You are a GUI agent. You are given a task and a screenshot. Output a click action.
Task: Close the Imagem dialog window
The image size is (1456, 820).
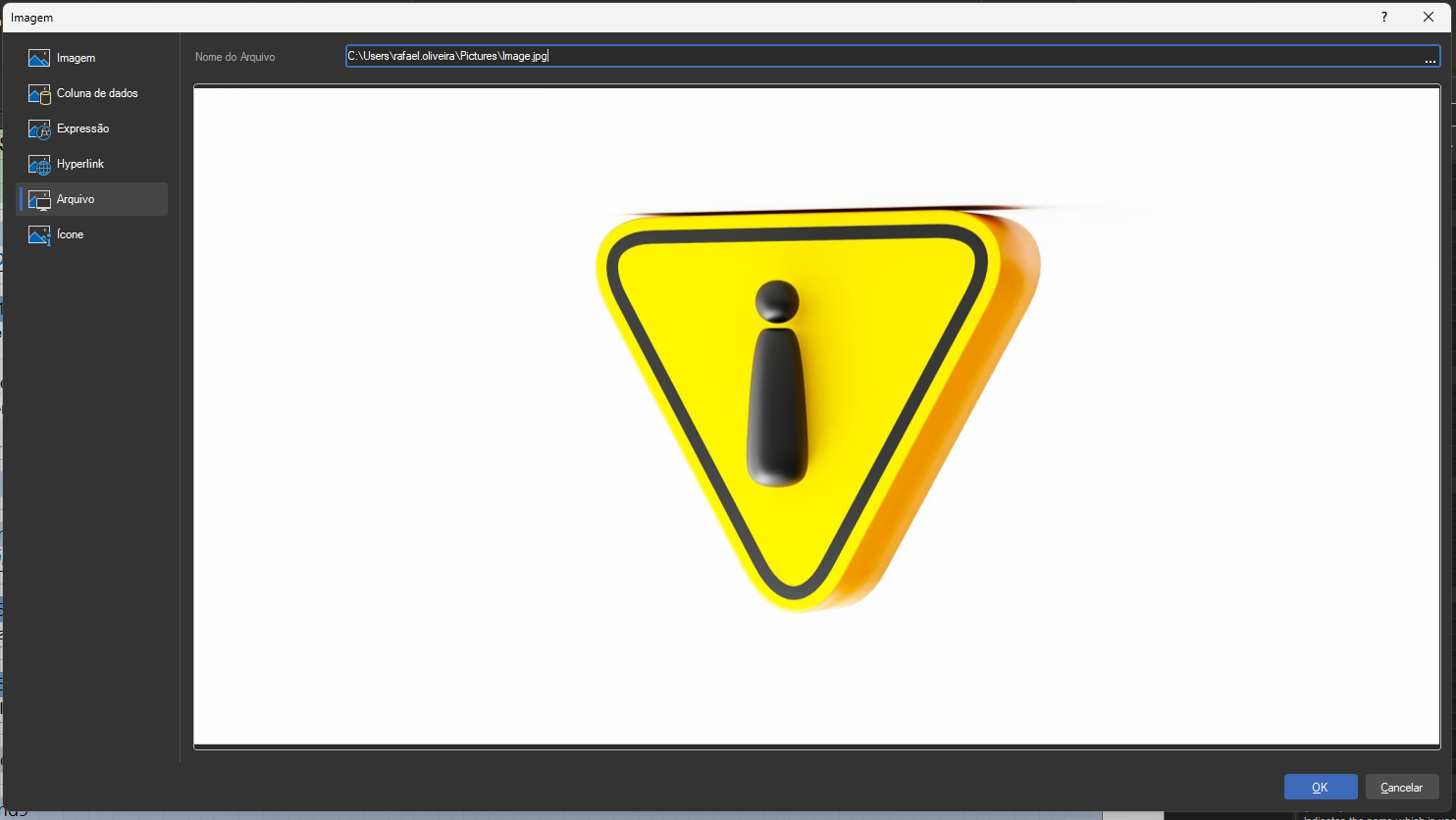coord(1428,17)
